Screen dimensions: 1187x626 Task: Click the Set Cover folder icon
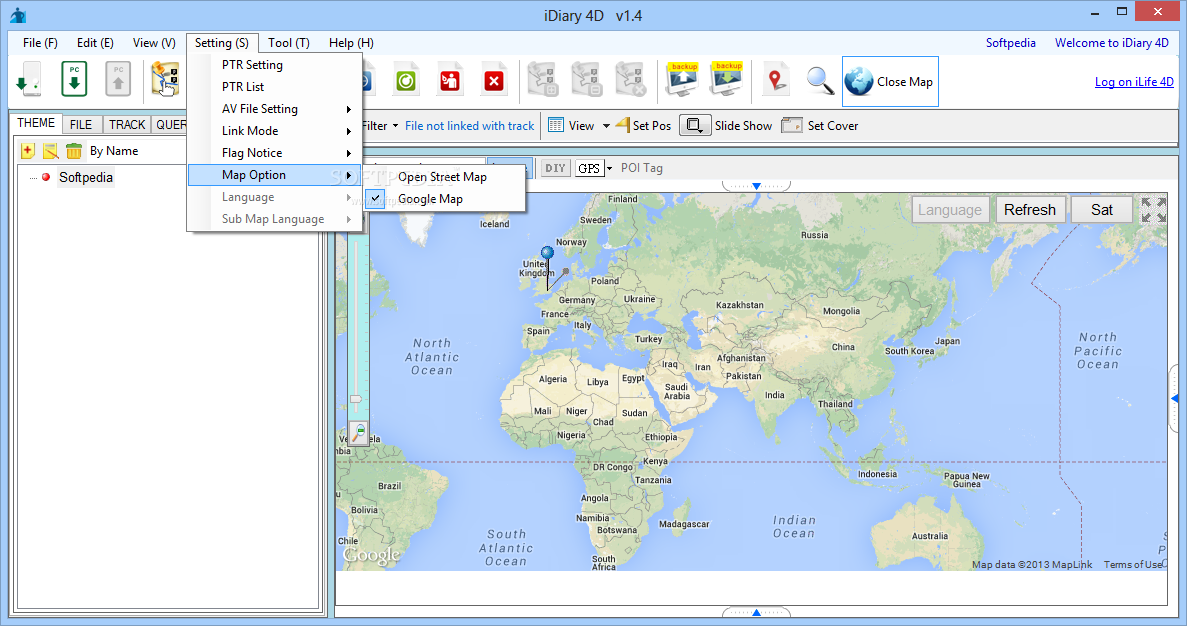pos(792,125)
